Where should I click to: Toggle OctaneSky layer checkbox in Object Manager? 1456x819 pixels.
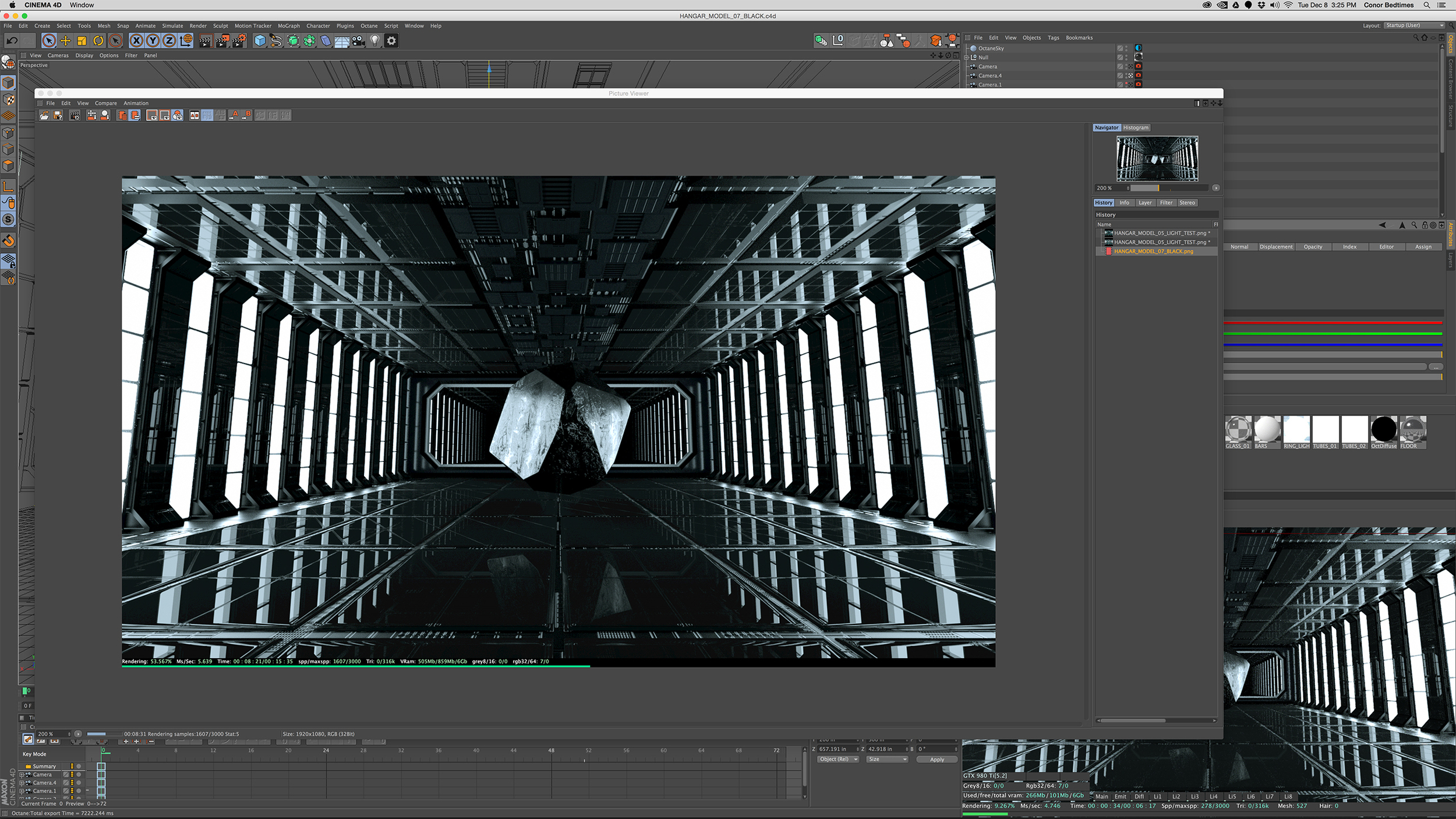point(1119,48)
